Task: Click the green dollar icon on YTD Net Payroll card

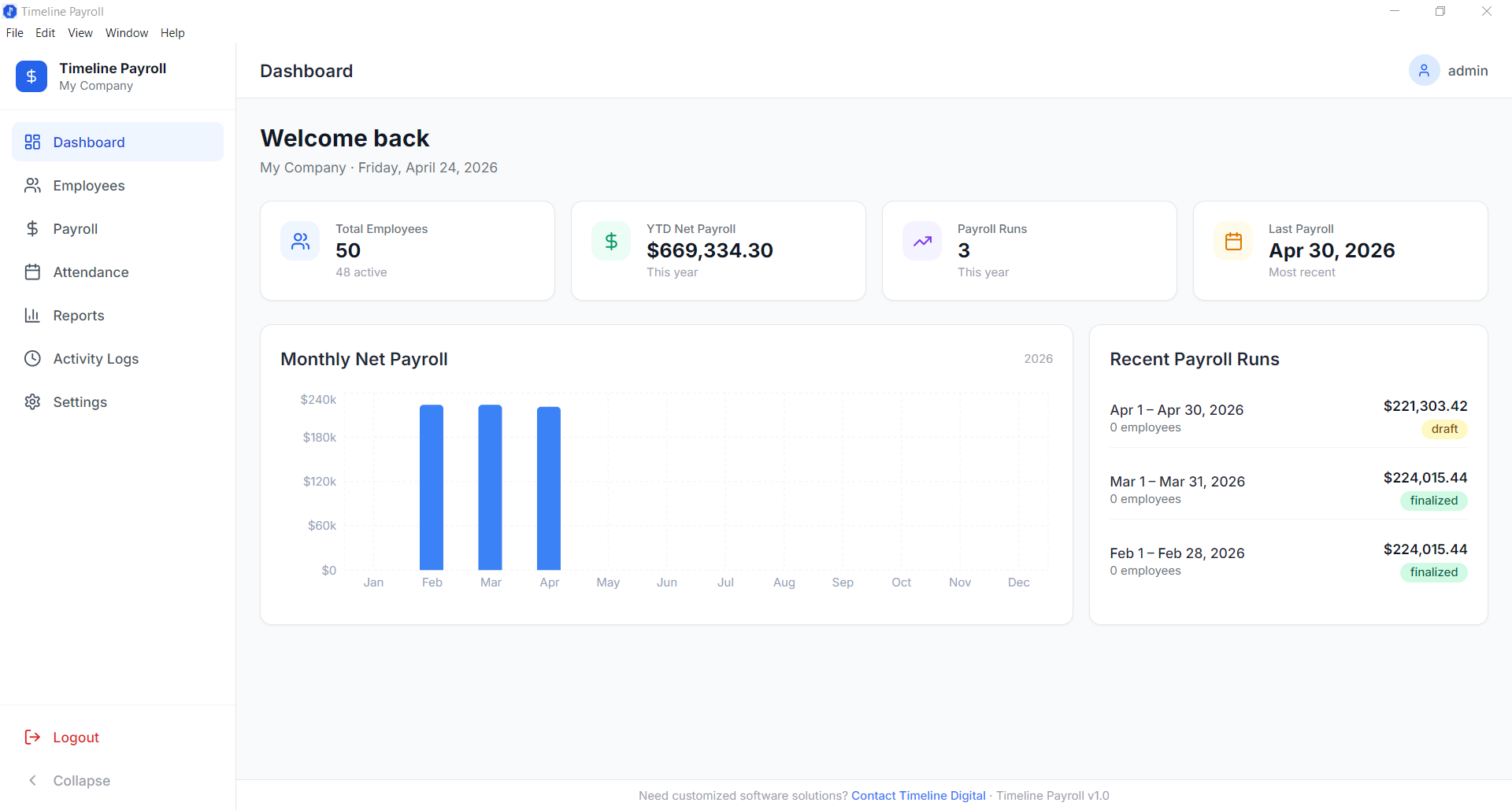Action: pos(610,241)
